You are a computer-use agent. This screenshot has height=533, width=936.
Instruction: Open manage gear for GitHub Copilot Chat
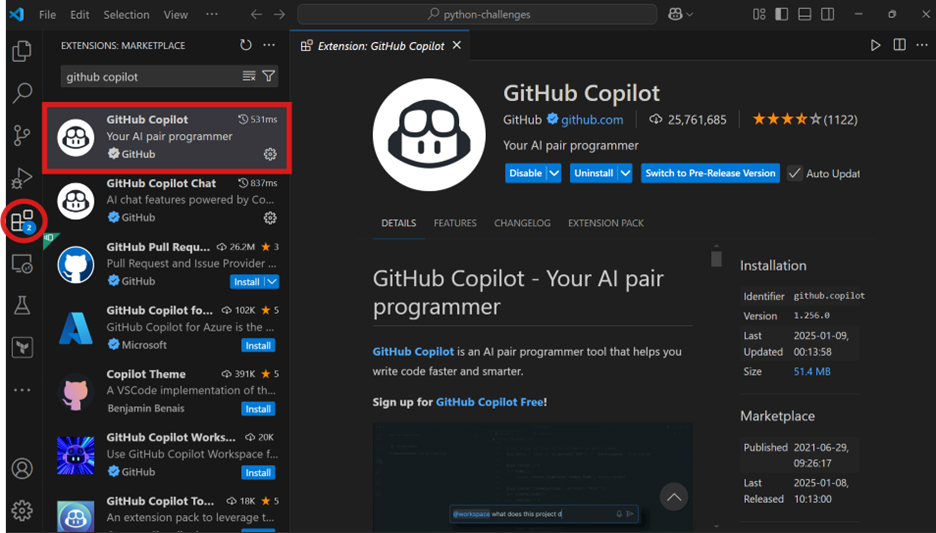pyautogui.click(x=270, y=218)
